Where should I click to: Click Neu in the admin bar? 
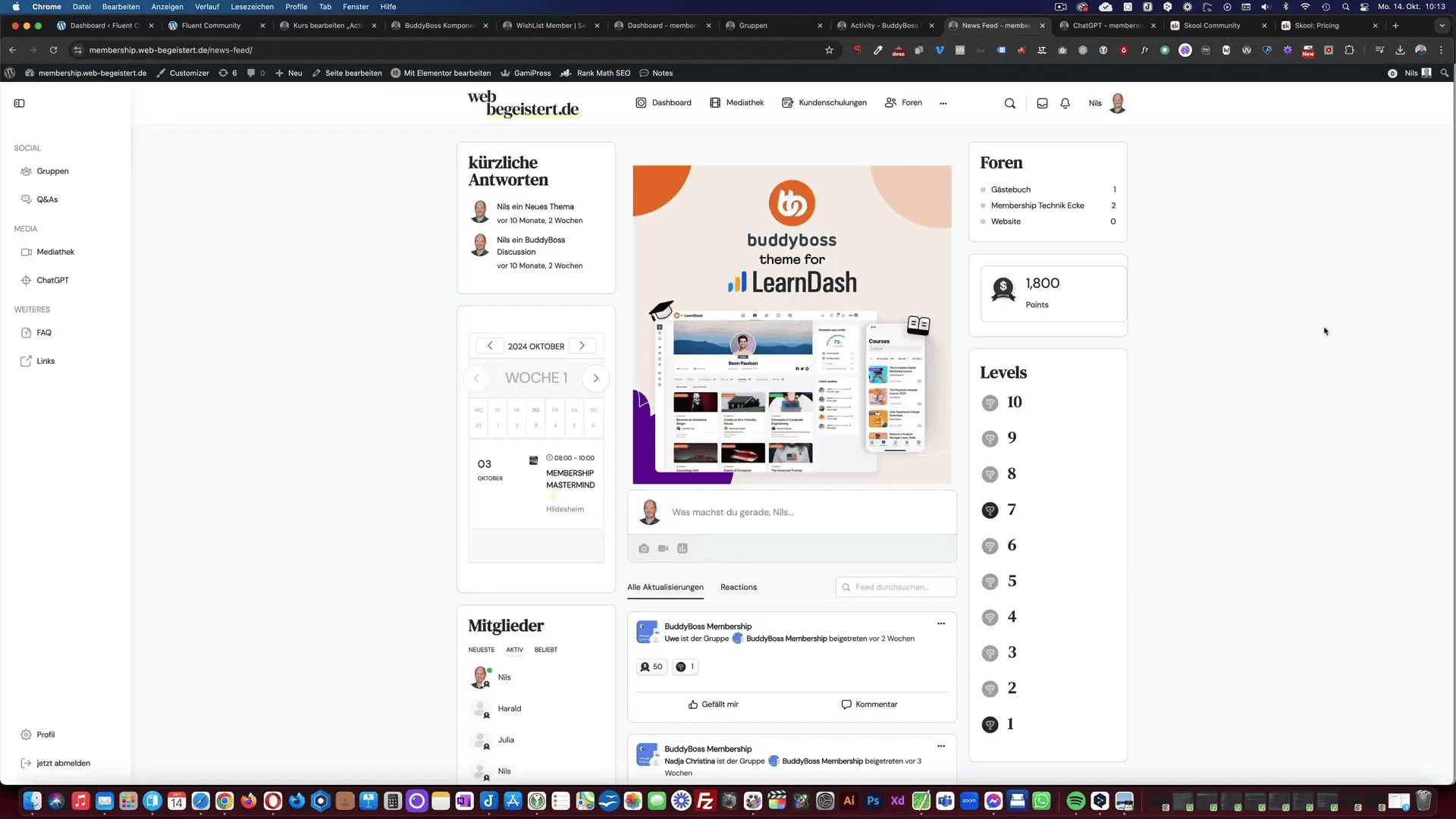pos(289,73)
